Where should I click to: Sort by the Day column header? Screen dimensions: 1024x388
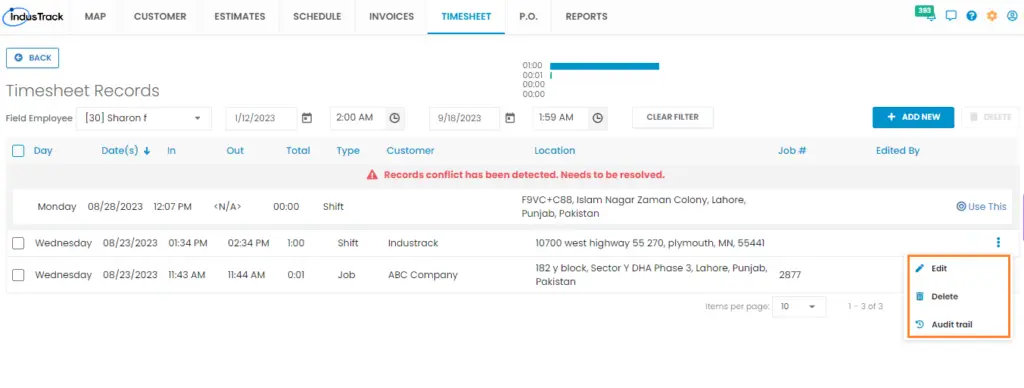[43, 151]
